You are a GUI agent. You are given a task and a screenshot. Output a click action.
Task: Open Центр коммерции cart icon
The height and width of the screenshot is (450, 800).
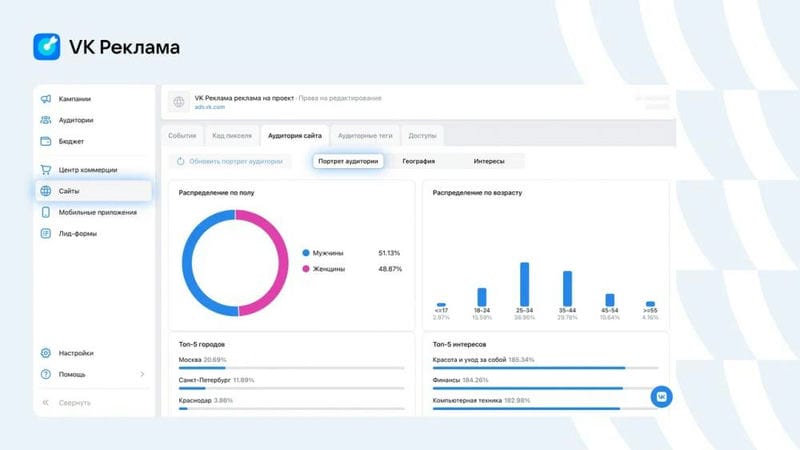point(45,169)
